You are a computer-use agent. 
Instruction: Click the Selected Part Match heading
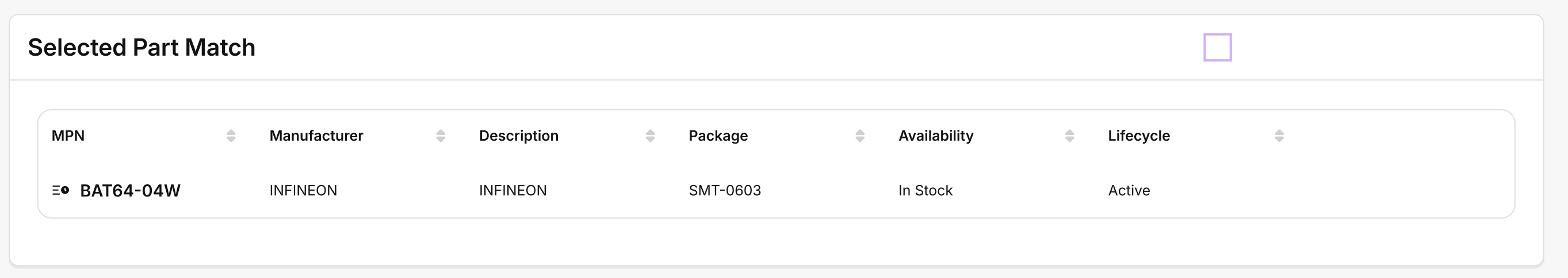pos(142,48)
